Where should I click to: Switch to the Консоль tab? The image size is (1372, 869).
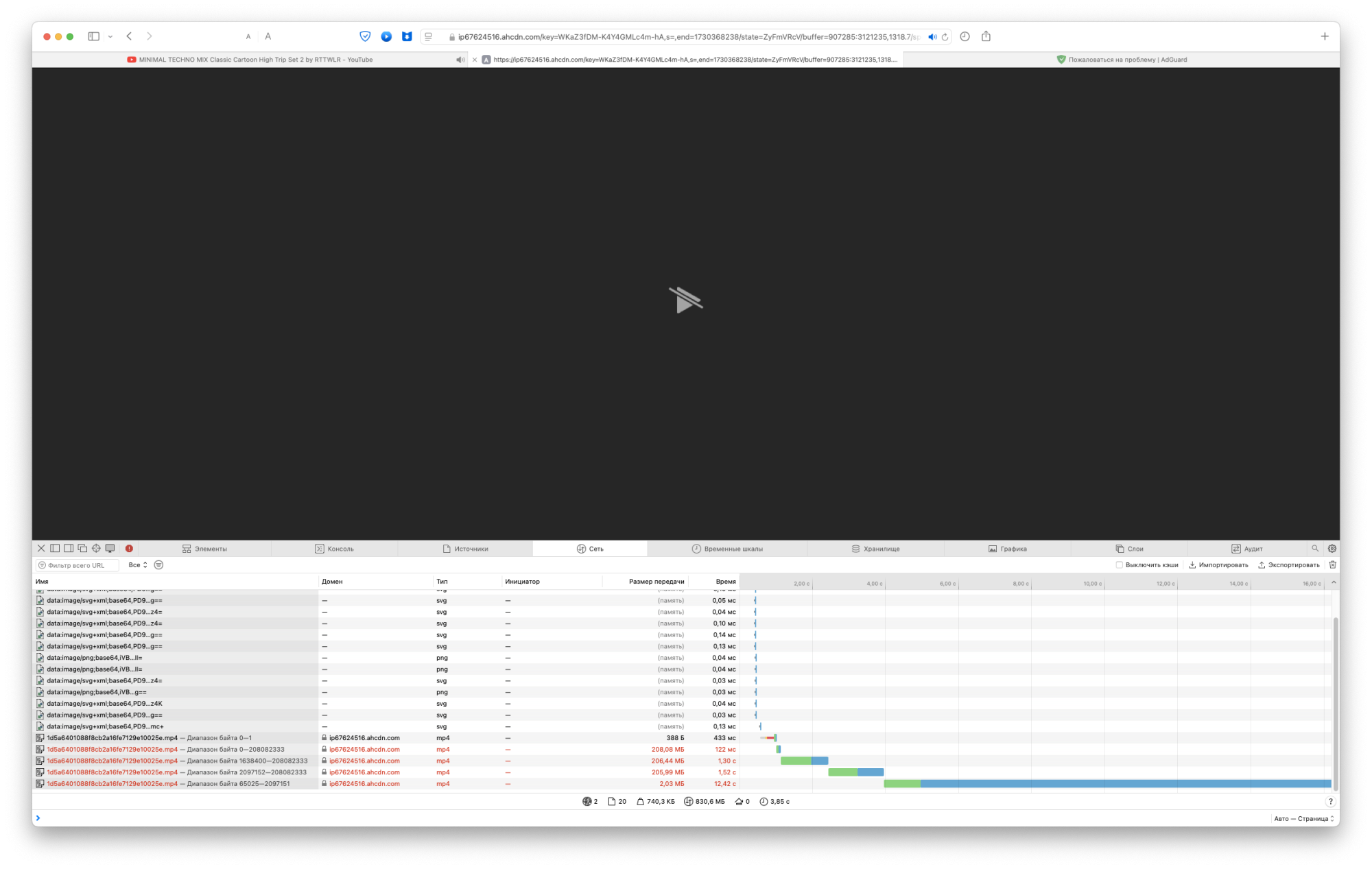tap(335, 548)
